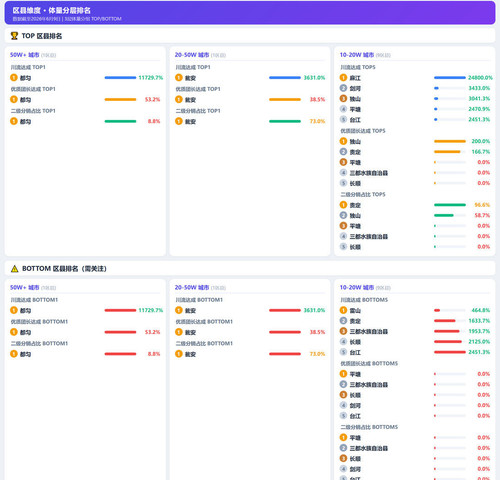The width and height of the screenshot is (500, 480).
Task: Click 10-20W 城市 heading in TOP section
Action: point(357,55)
